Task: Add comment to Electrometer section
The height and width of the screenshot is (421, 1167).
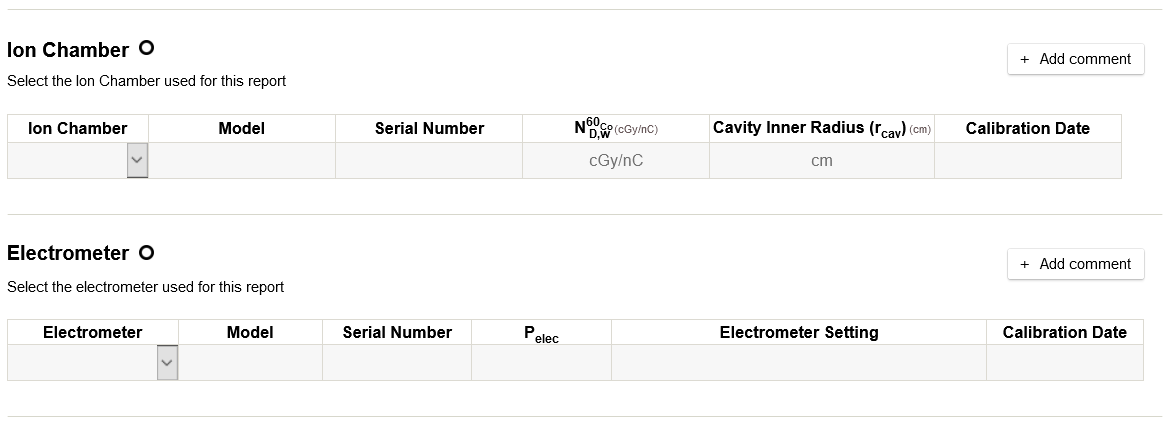Action: coord(1075,264)
